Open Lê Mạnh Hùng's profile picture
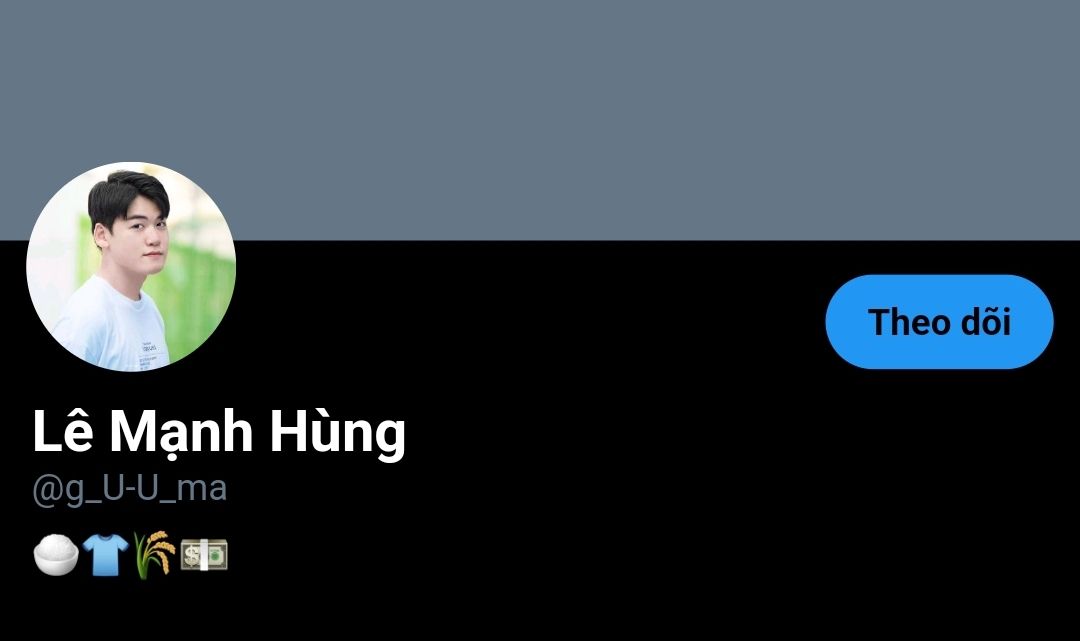1080x641 pixels. tap(131, 266)
